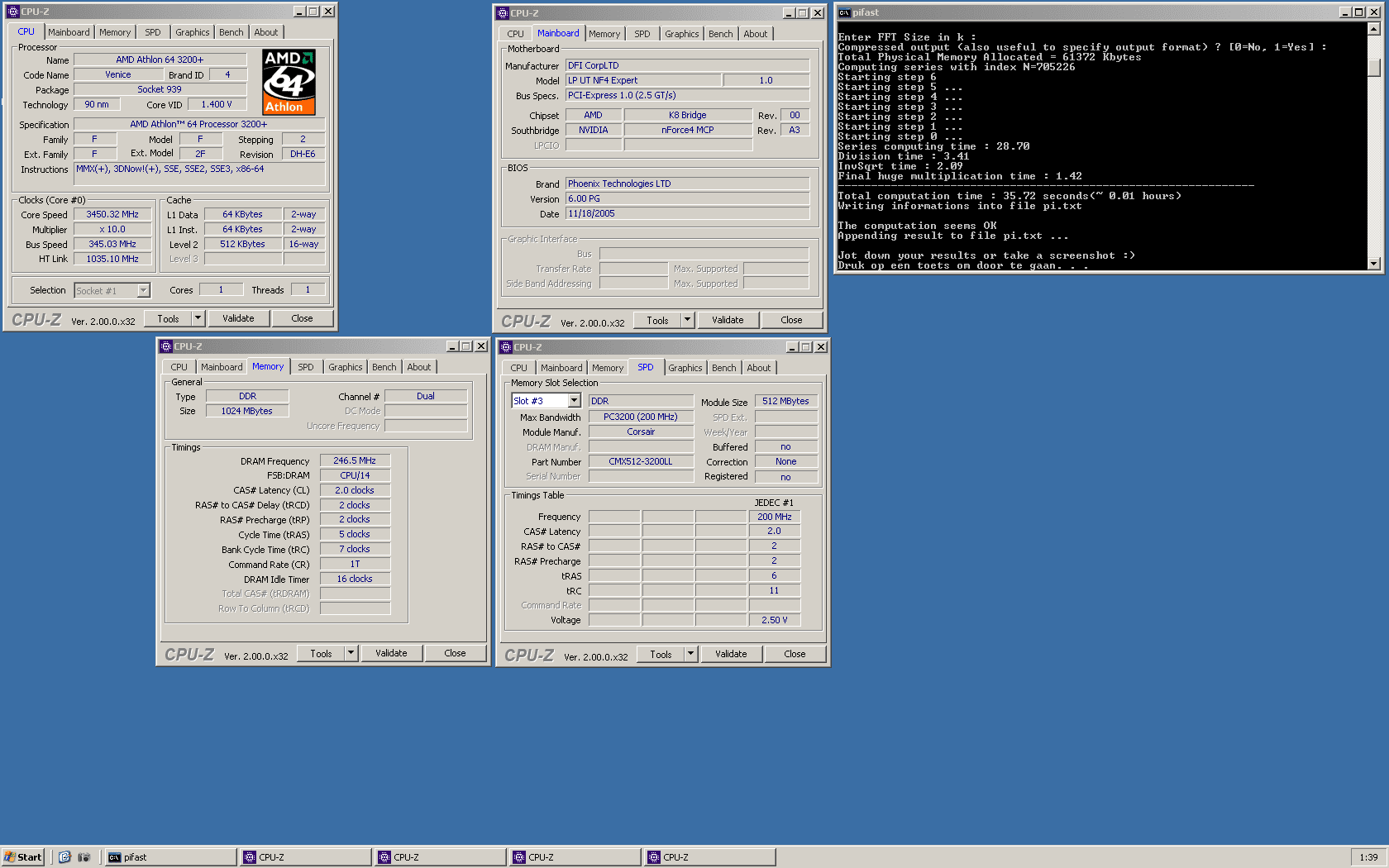Click the JEDEC #1 voltage value 2.50 V

tap(775, 620)
